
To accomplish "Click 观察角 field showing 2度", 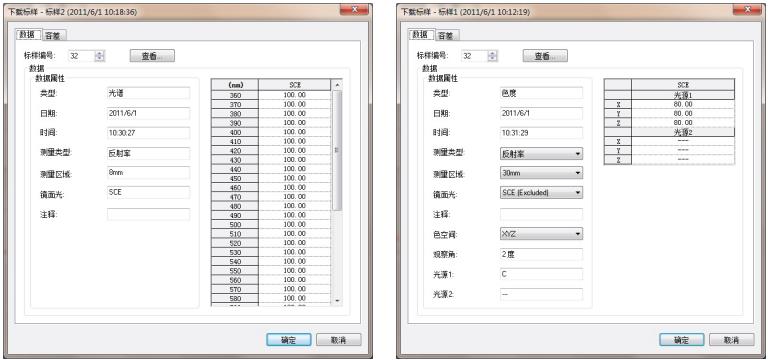I will 541,254.
